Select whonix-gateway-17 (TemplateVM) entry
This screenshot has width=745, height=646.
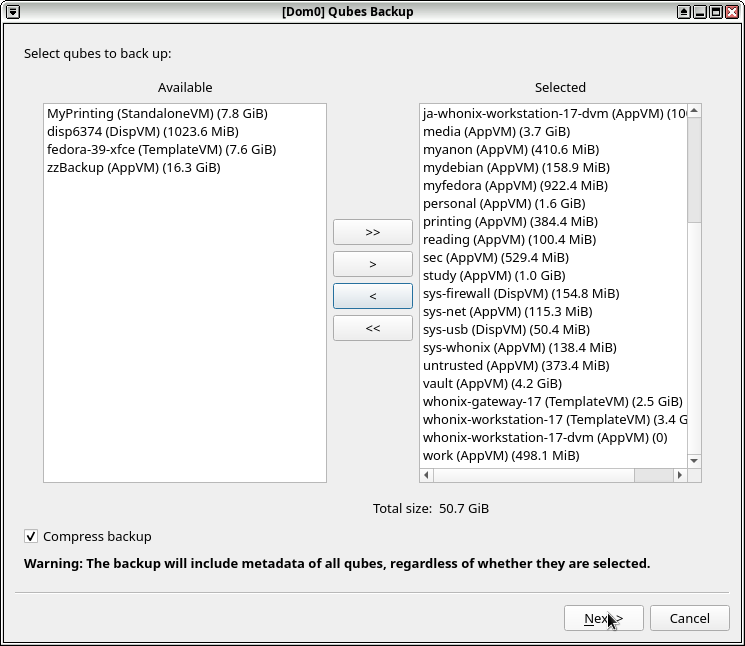[x=553, y=402]
